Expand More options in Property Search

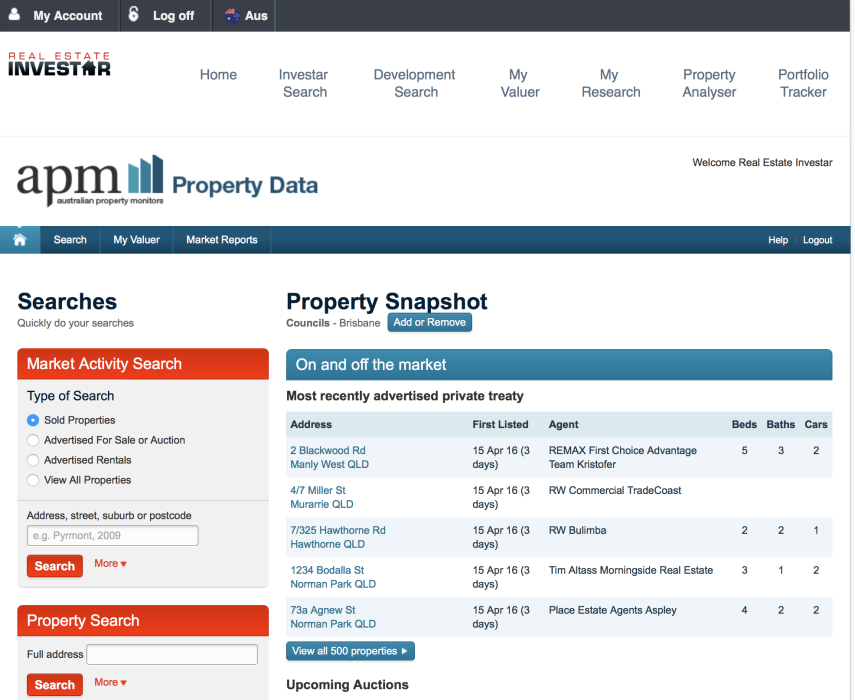pos(110,684)
